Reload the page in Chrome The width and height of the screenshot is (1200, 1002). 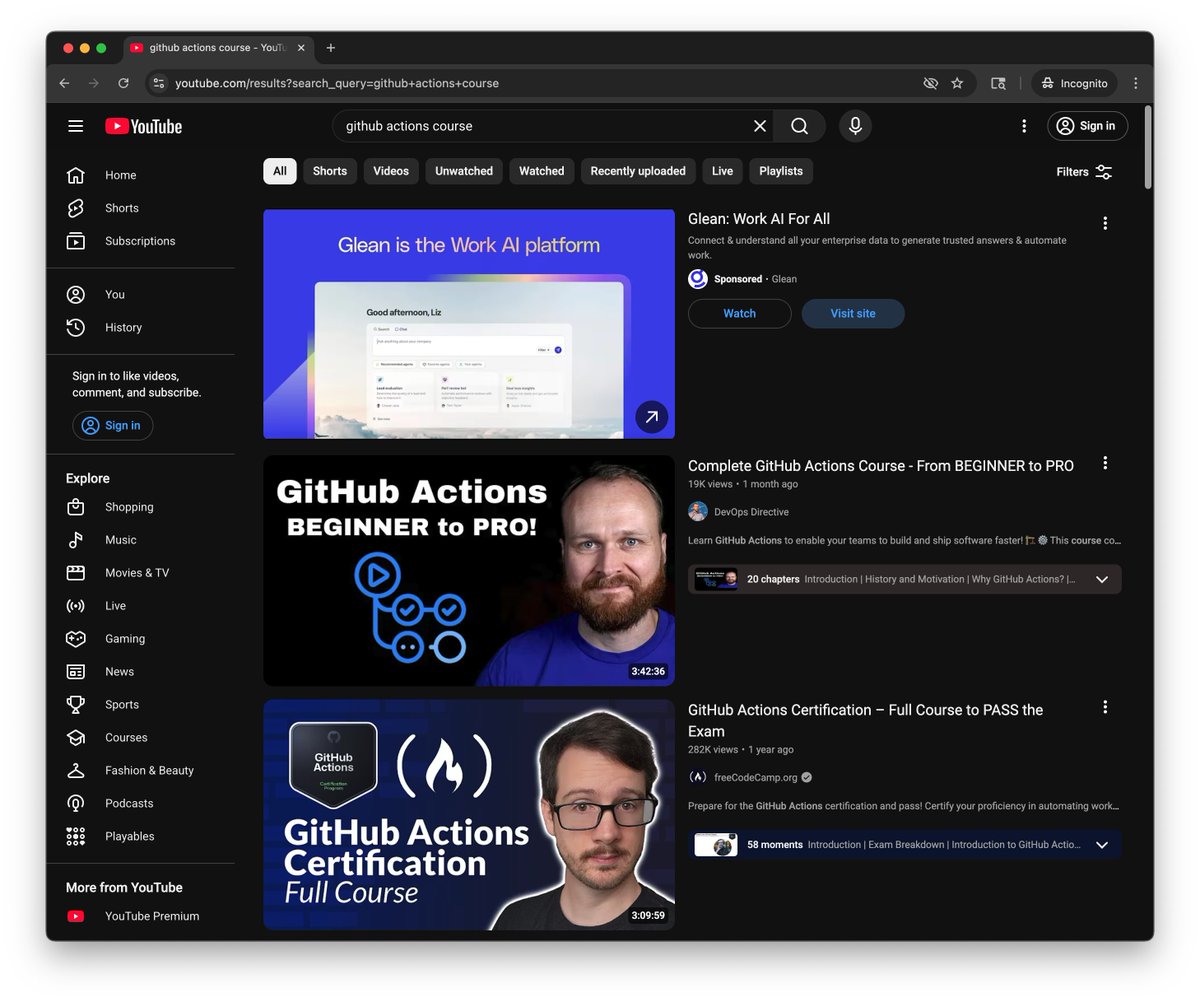123,83
